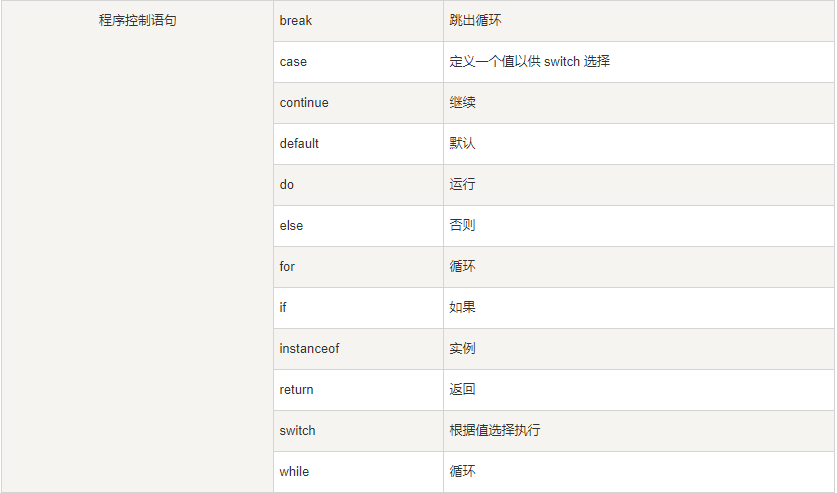Click the 默认 description cell
The width and height of the screenshot is (837, 493).
(x=462, y=143)
